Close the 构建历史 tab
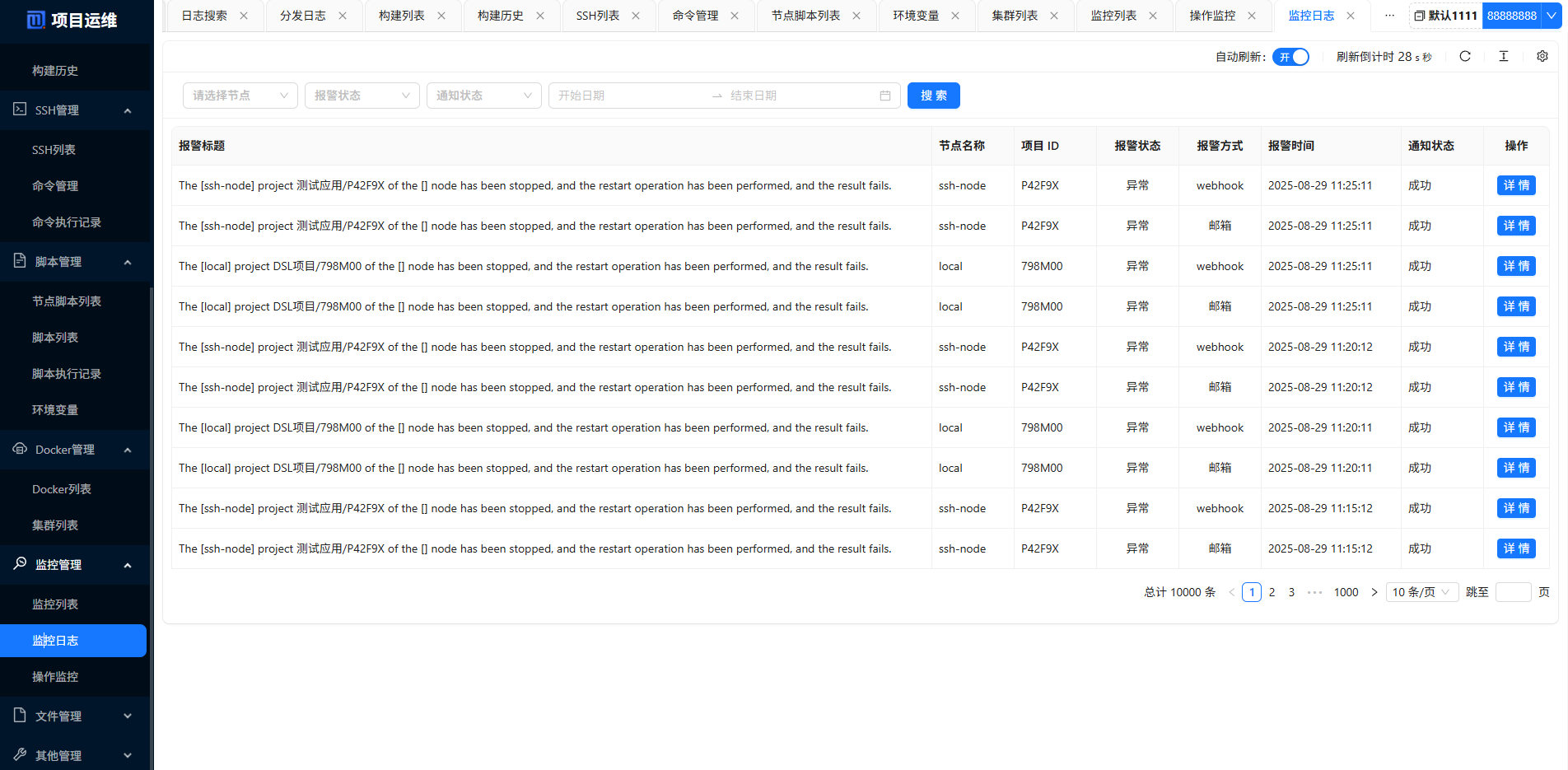 point(540,16)
